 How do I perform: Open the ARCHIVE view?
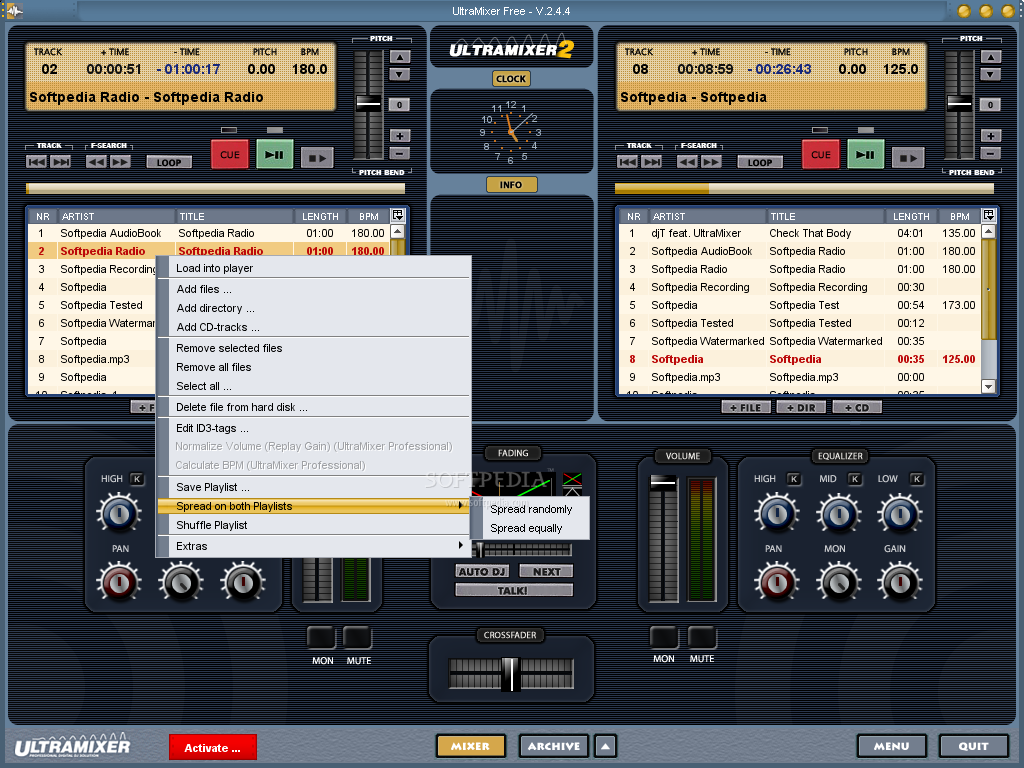[x=554, y=746]
